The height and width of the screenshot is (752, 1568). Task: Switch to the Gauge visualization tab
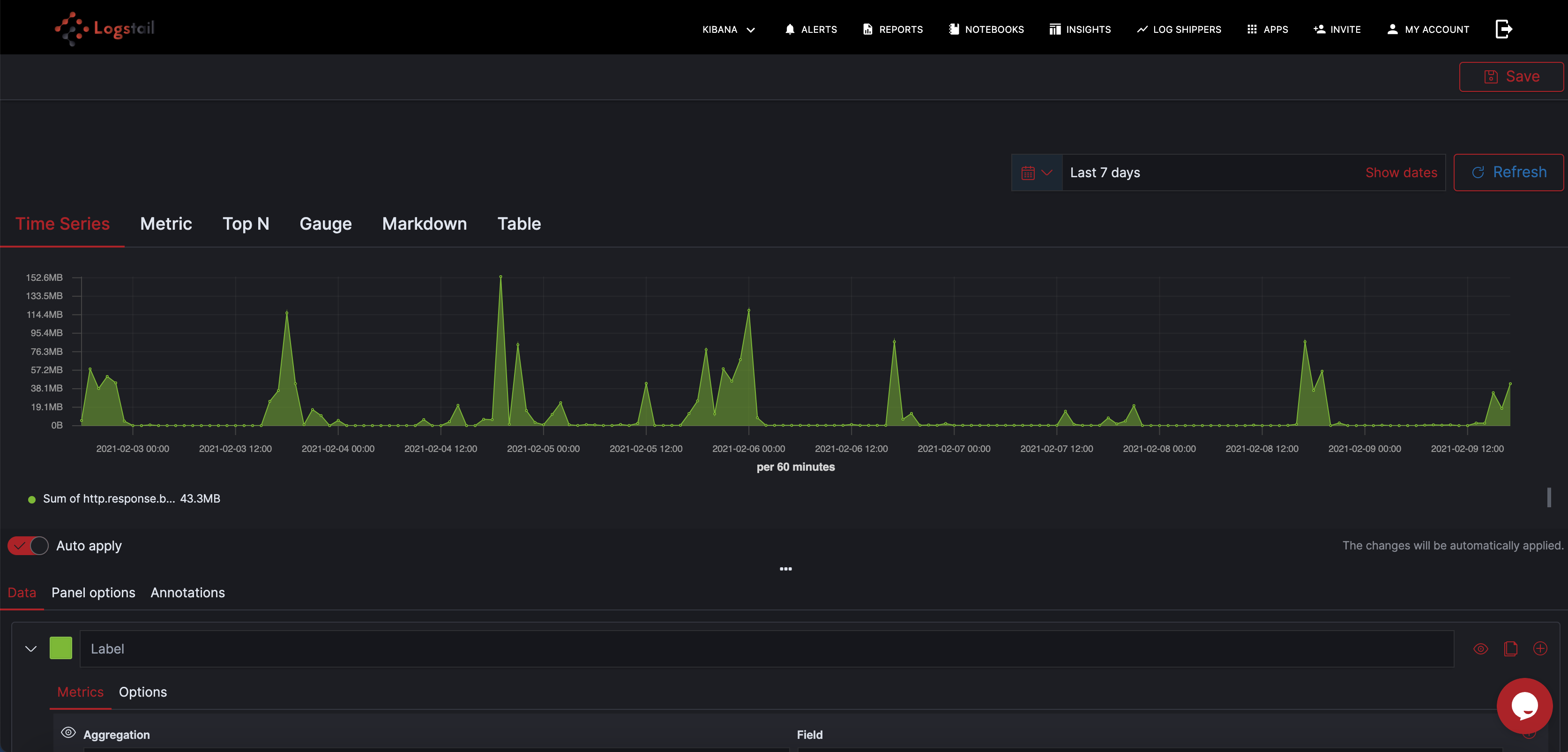[325, 224]
